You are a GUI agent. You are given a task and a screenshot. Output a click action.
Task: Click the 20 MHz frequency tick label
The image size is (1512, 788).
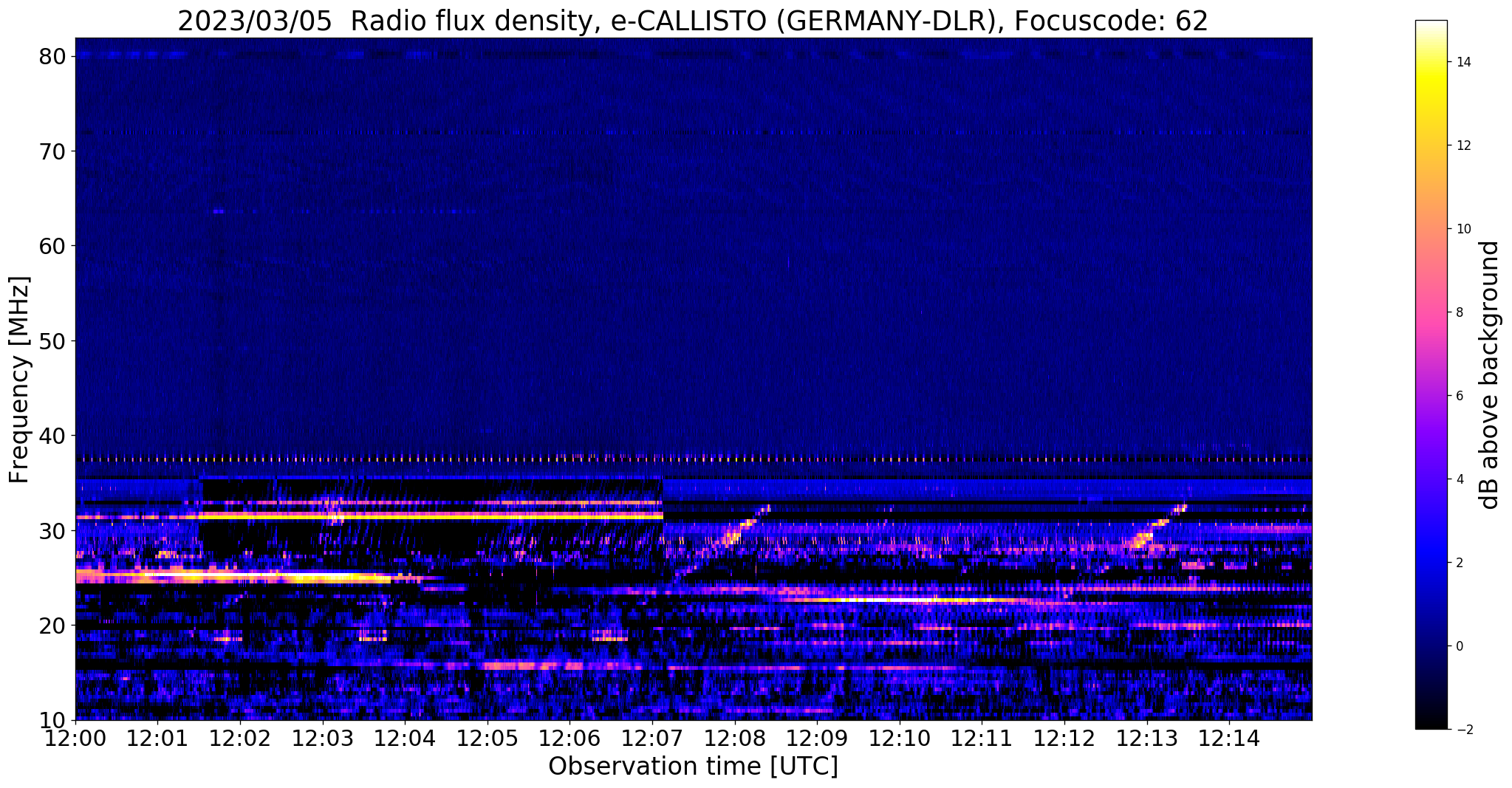[53, 626]
